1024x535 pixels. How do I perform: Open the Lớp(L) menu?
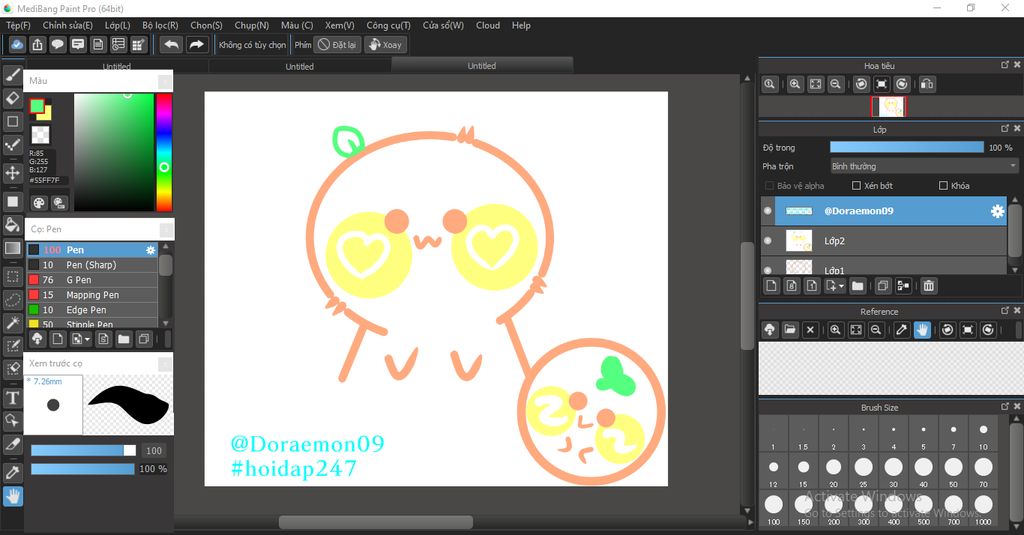118,25
